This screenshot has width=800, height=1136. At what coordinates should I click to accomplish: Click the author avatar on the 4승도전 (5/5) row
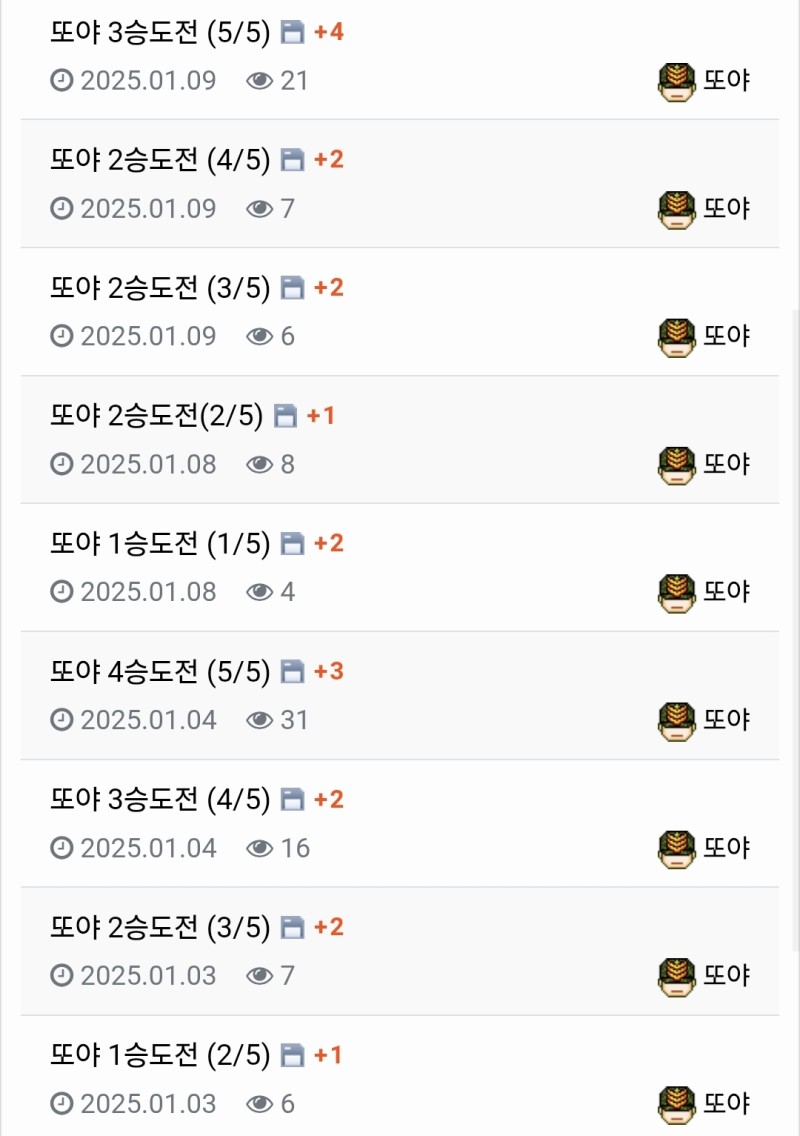click(677, 721)
